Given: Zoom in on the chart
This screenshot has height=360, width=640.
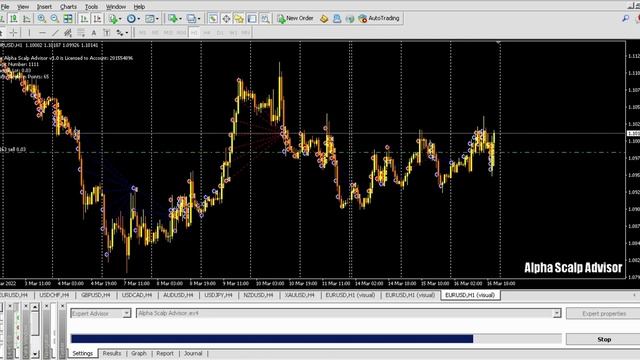Looking at the screenshot, I should point(41,18).
